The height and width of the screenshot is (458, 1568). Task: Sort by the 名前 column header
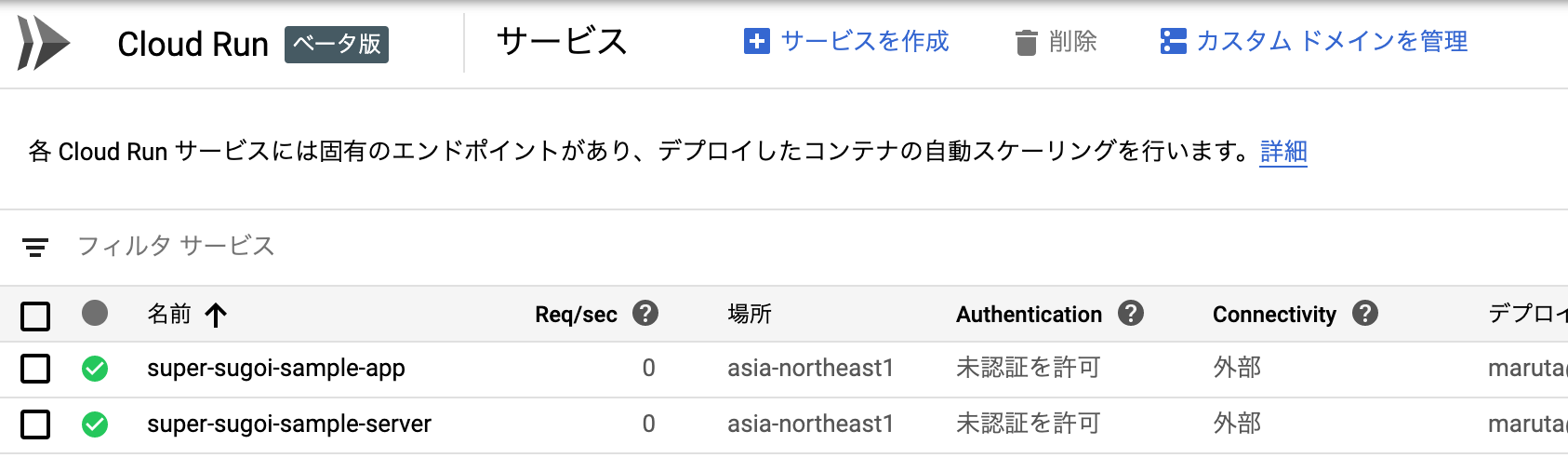tap(169, 314)
